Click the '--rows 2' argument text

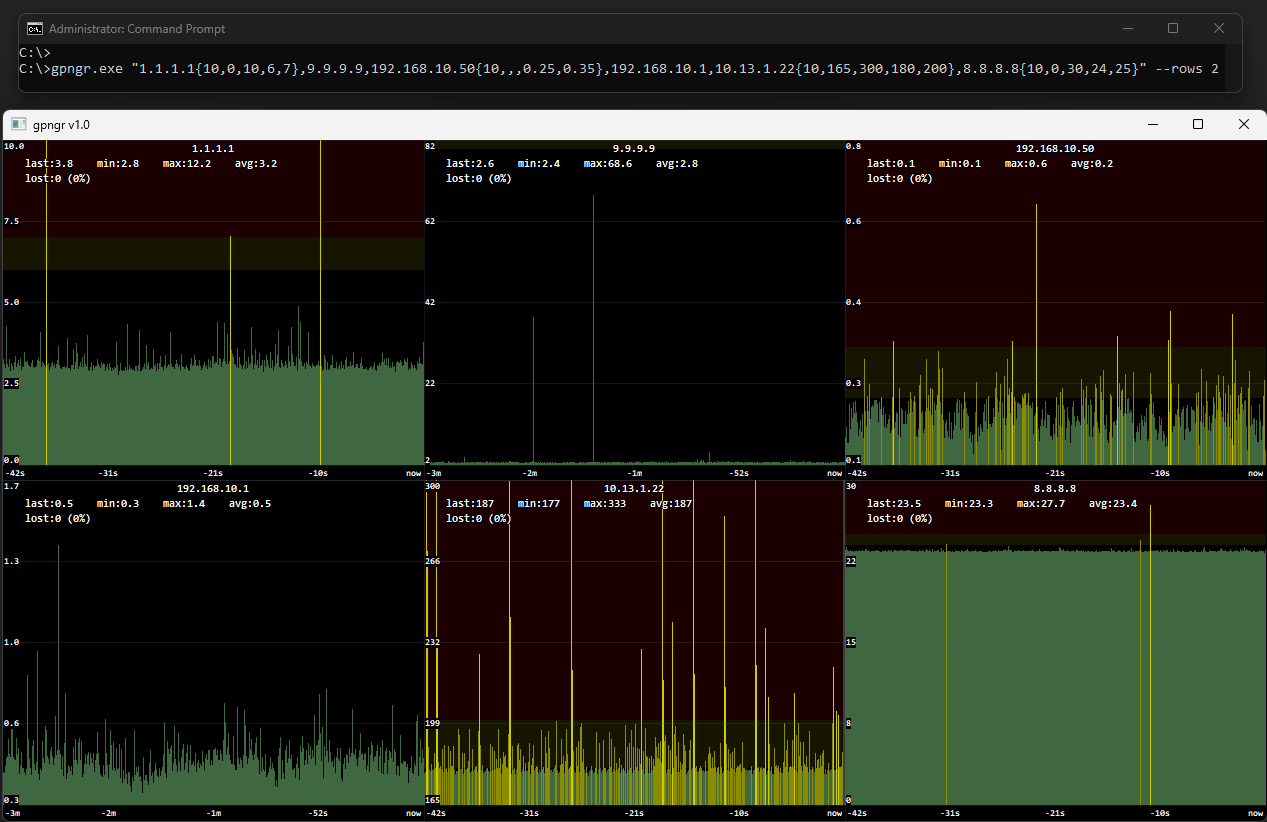(x=1187, y=70)
